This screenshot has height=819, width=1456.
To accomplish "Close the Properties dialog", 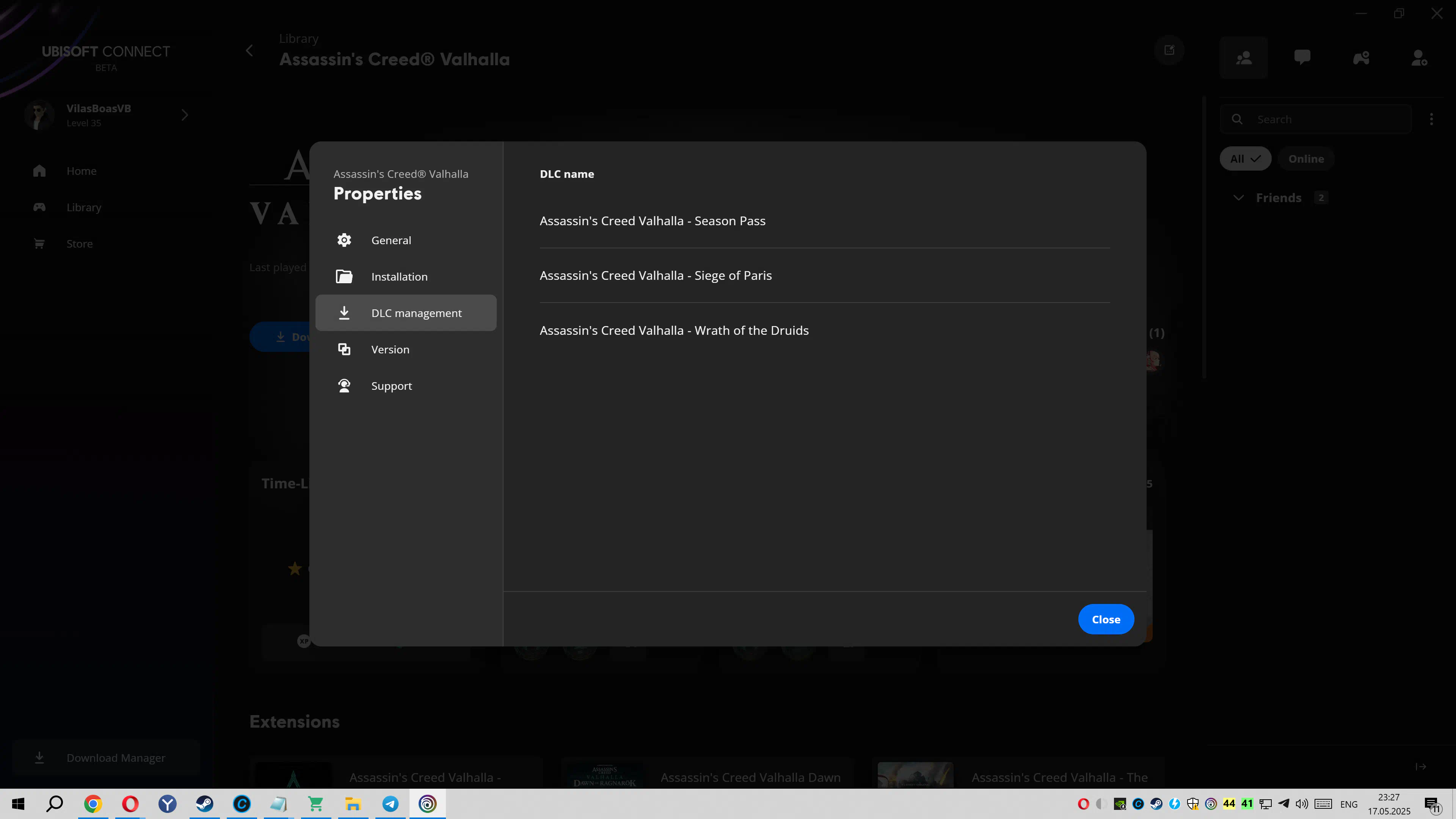I will click(x=1106, y=619).
